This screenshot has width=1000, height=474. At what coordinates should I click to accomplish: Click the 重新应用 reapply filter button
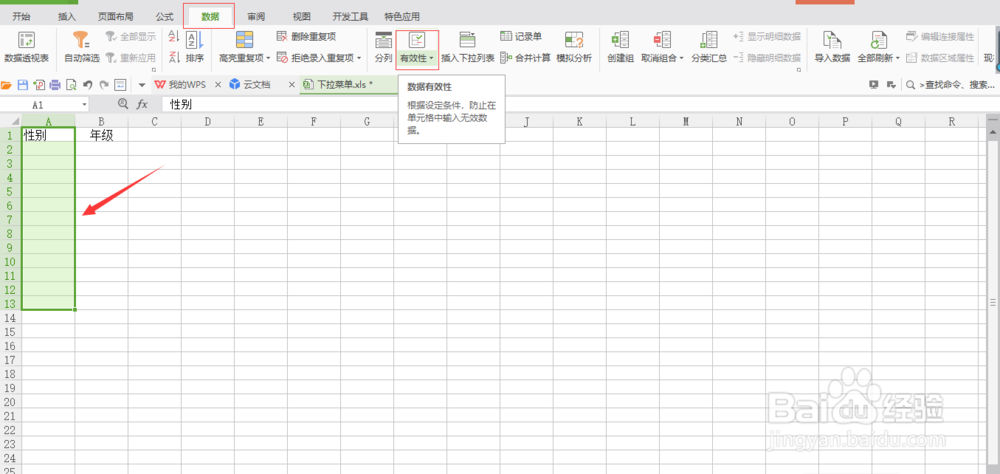coord(131,57)
